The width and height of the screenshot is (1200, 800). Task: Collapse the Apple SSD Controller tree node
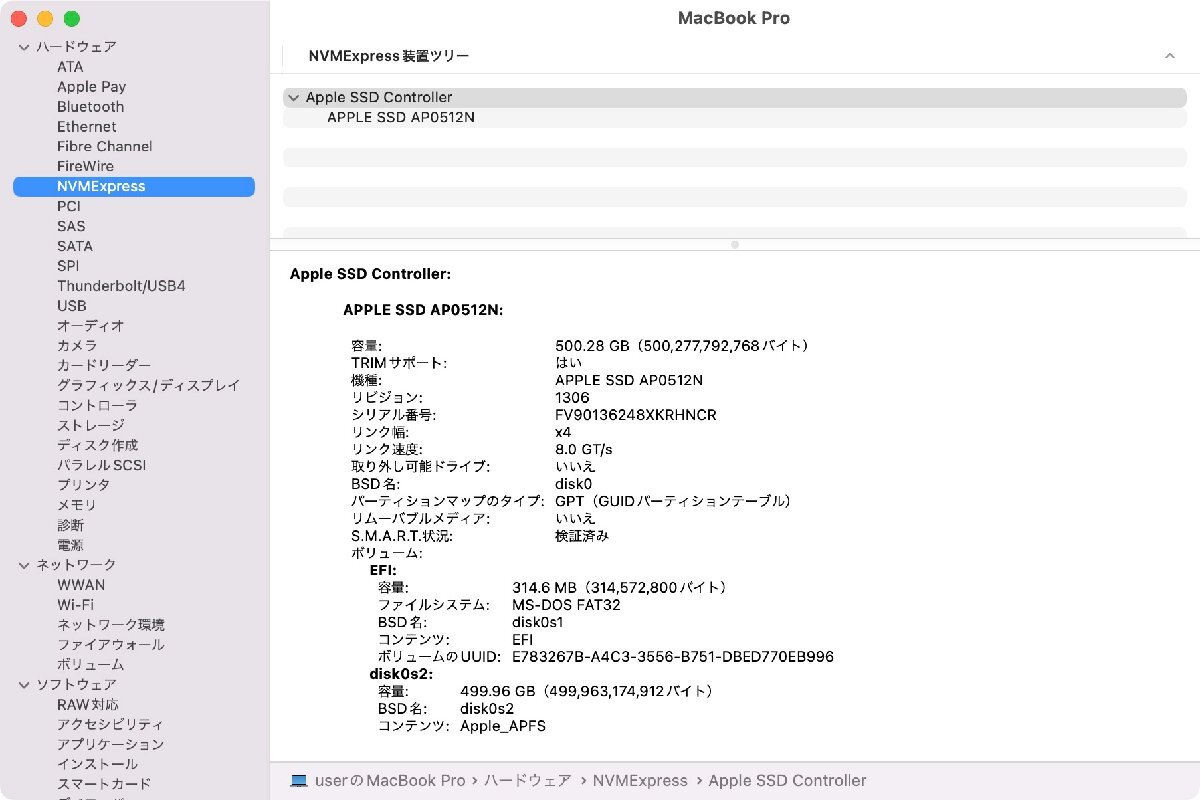point(293,97)
